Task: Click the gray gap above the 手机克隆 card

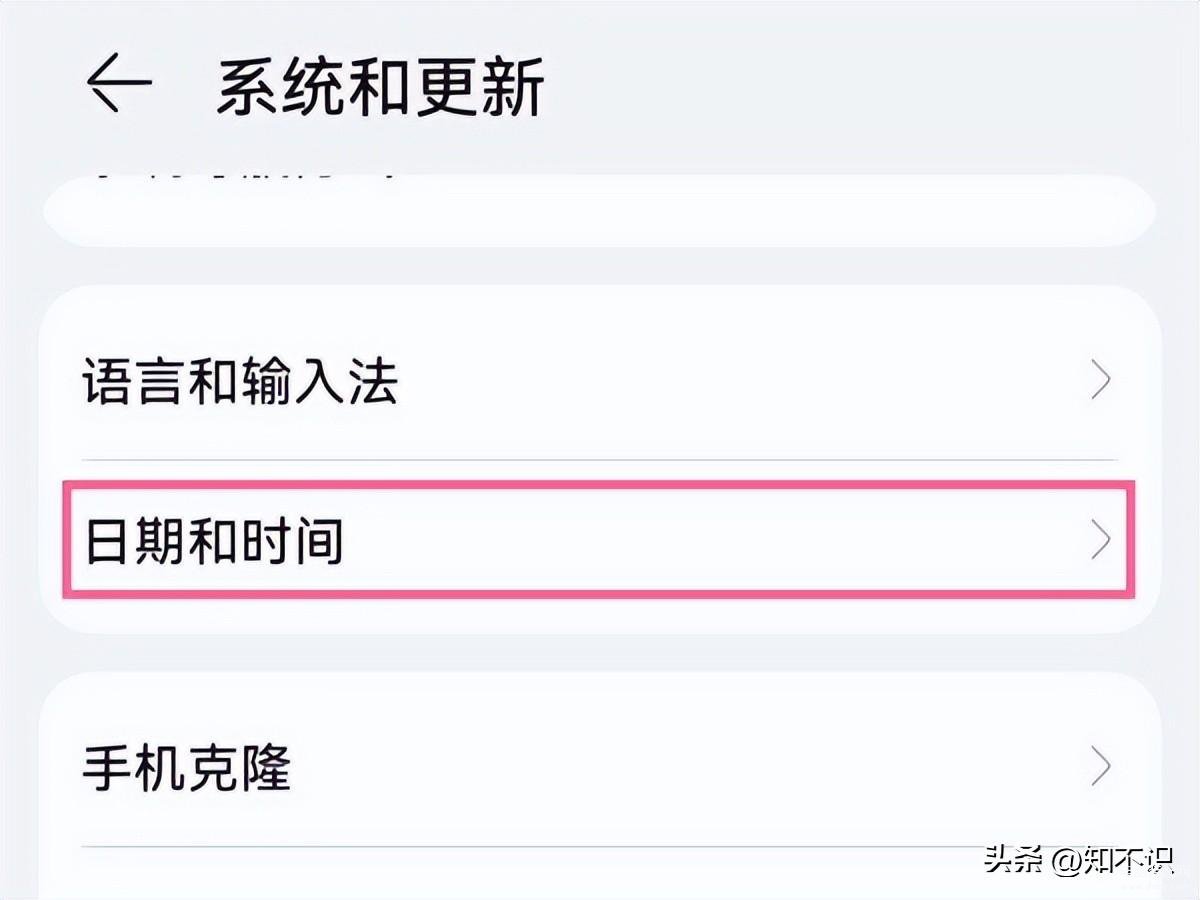Action: [x=600, y=652]
